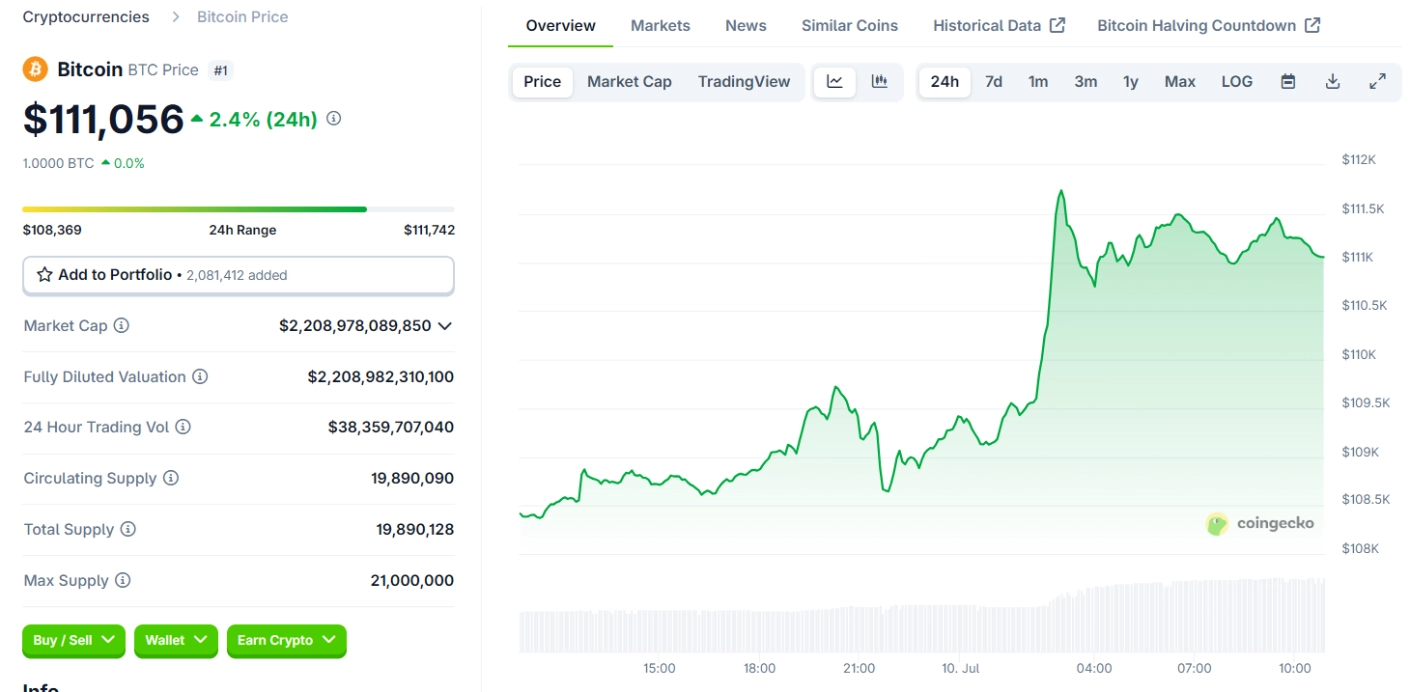This screenshot has width=1410, height=692.
Task: Click the Market Cap info icon
Action: pyautogui.click(x=121, y=325)
